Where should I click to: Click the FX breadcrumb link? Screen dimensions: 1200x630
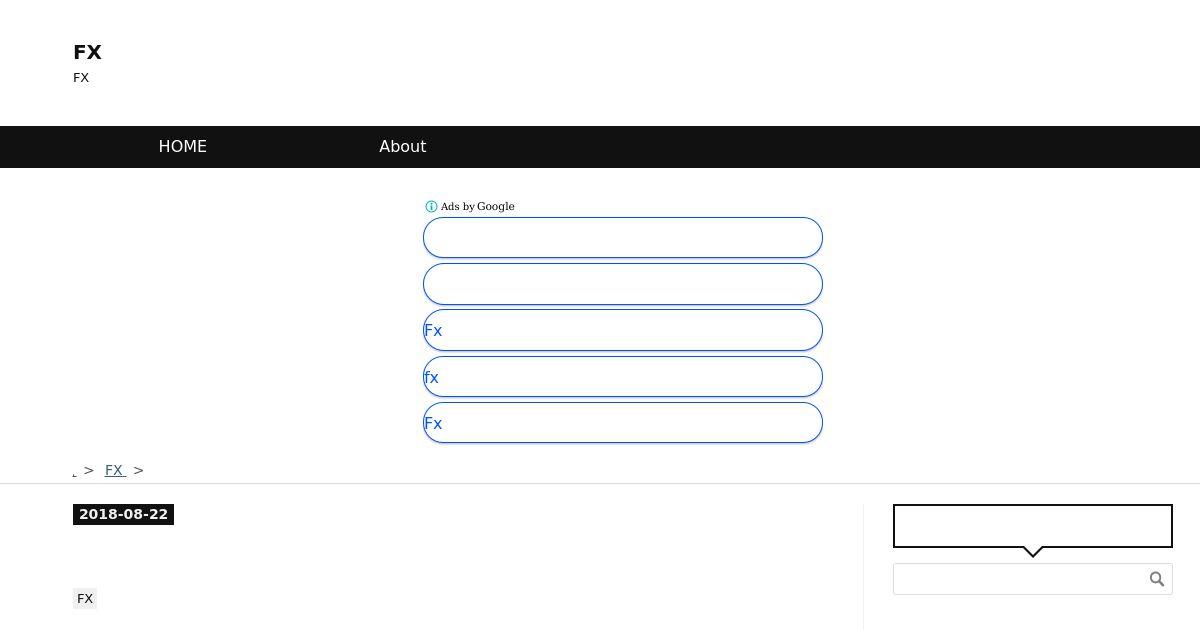(115, 470)
